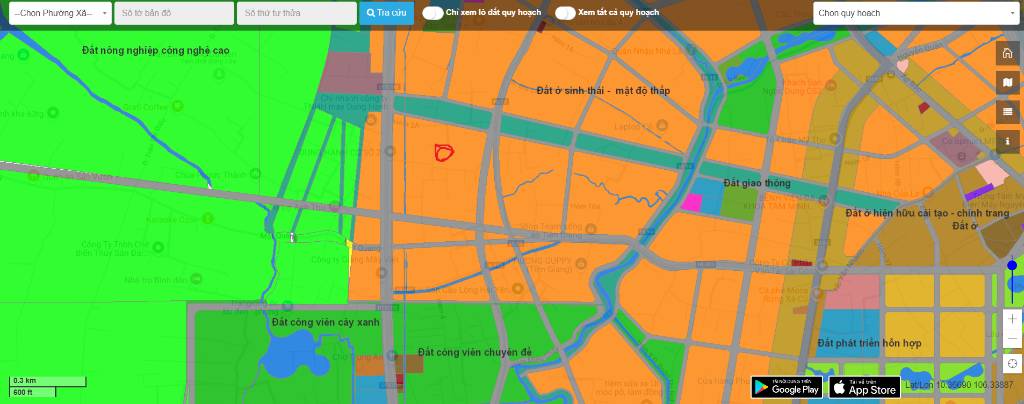Open the list legend icon button

pyautogui.click(x=1007, y=112)
